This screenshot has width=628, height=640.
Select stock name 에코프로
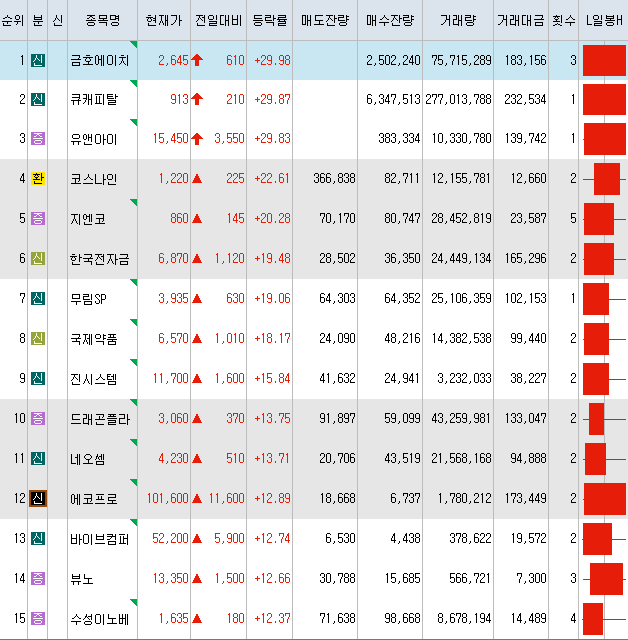click(94, 499)
